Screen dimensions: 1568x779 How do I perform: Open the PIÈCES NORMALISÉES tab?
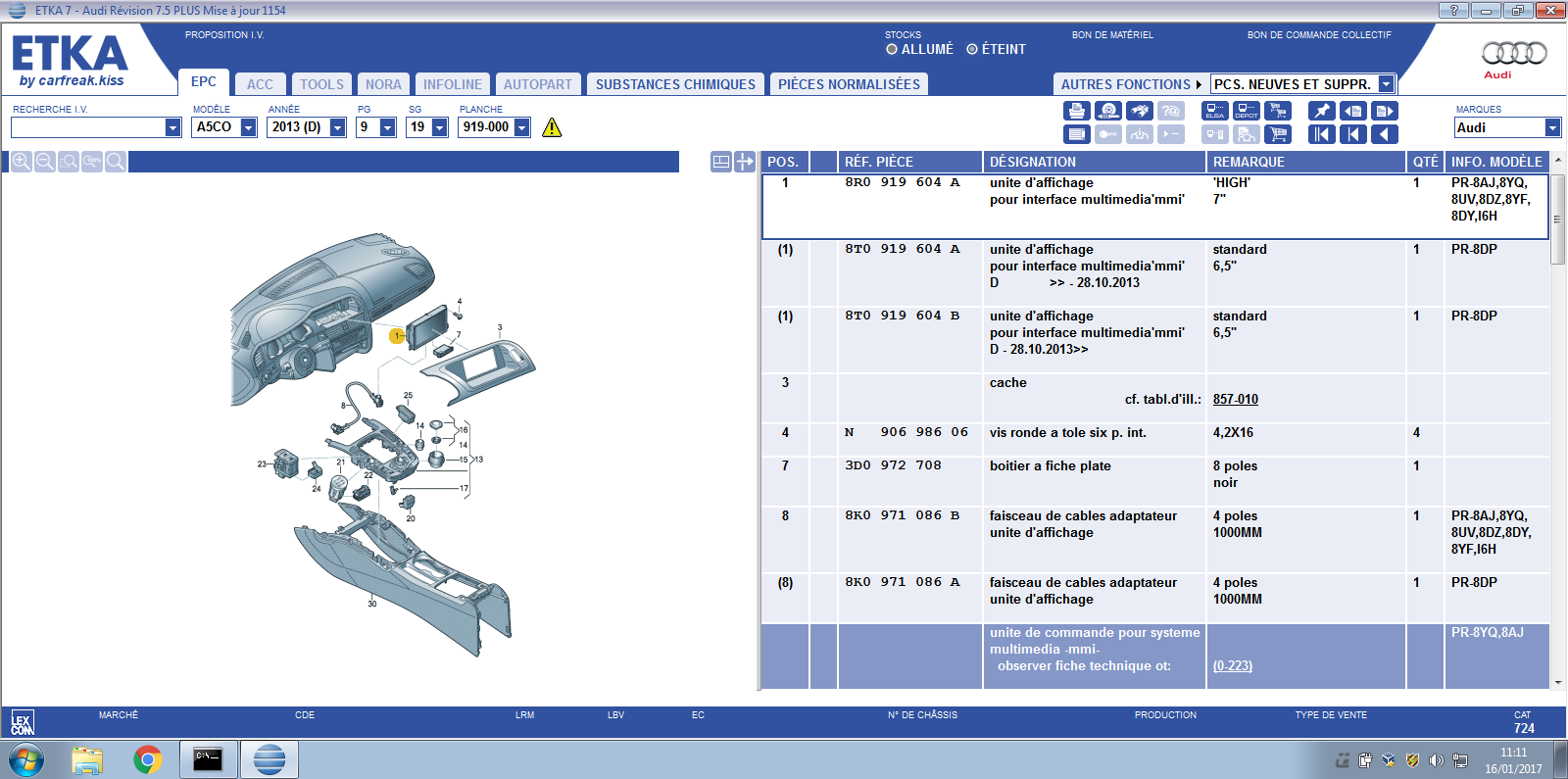pos(849,84)
